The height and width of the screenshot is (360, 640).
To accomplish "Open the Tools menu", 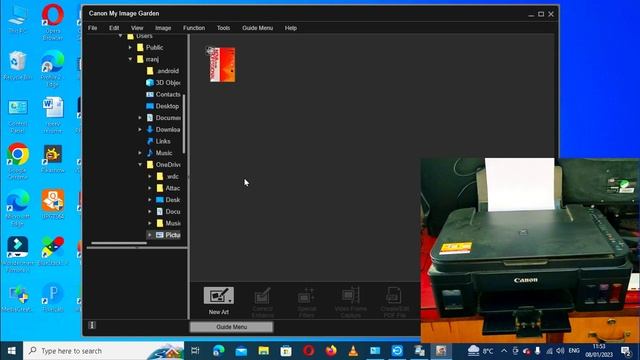I will pos(223,28).
